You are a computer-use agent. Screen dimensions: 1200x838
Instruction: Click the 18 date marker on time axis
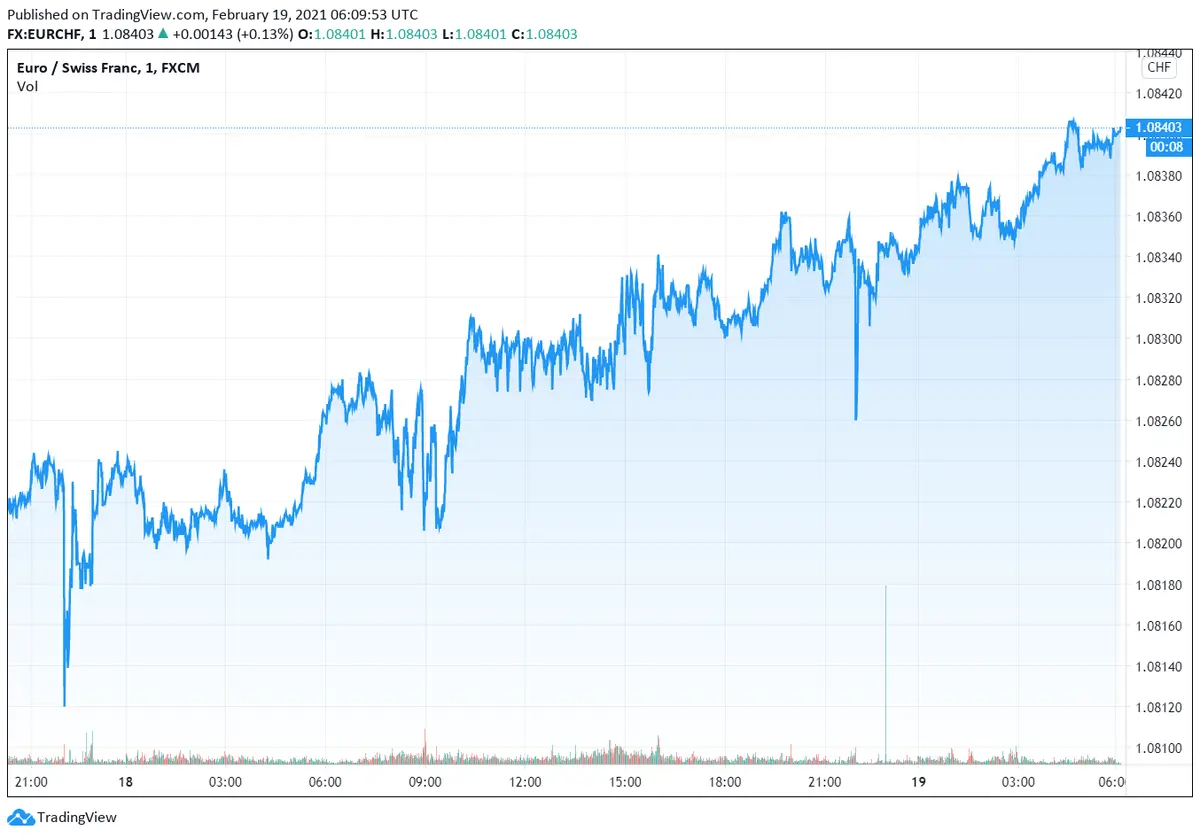(x=125, y=782)
